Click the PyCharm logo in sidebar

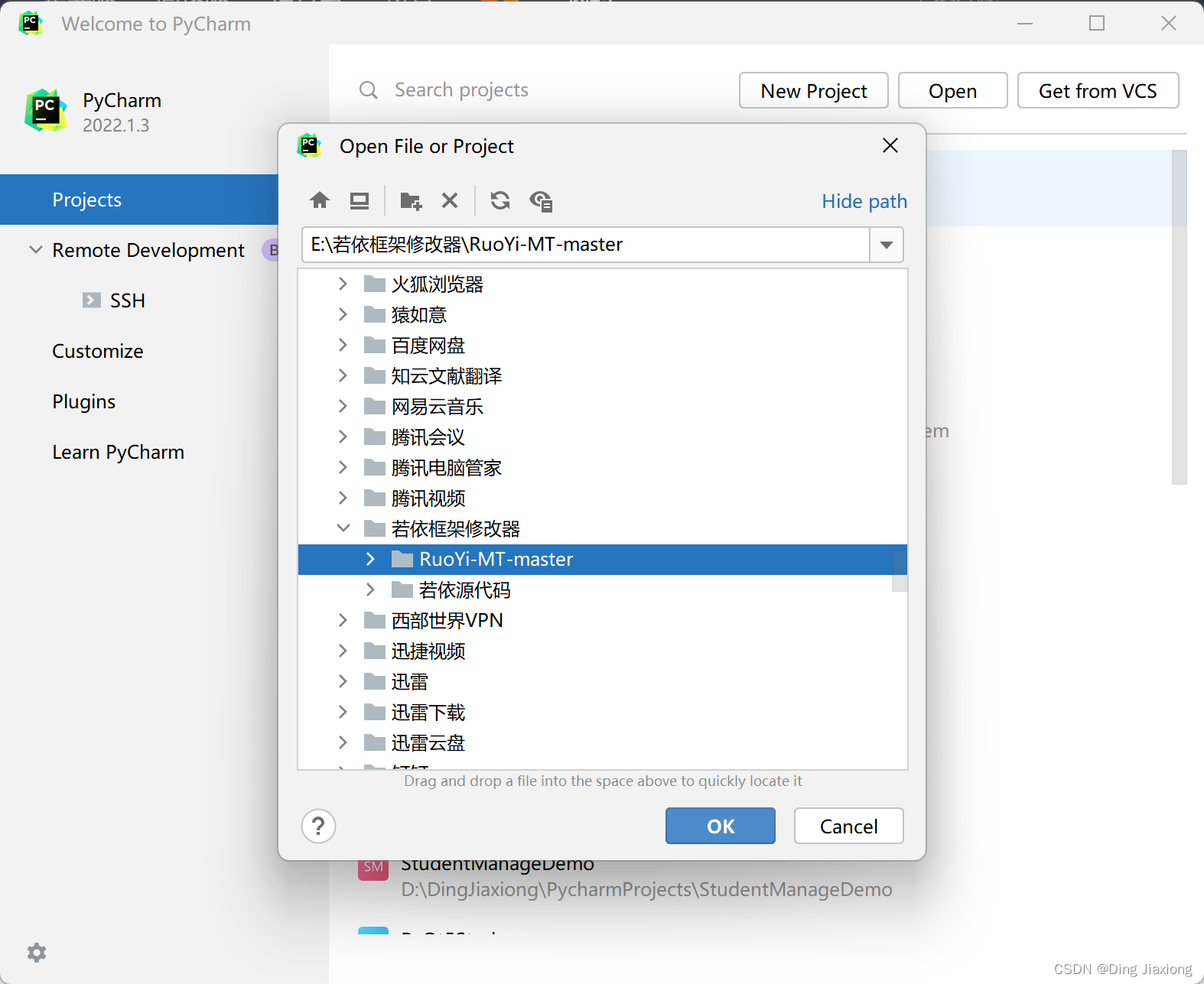pos(45,110)
